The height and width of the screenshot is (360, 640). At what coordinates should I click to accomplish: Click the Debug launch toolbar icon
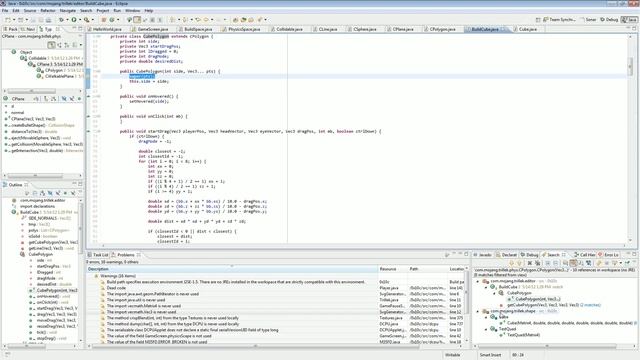pyautogui.click(x=61, y=20)
